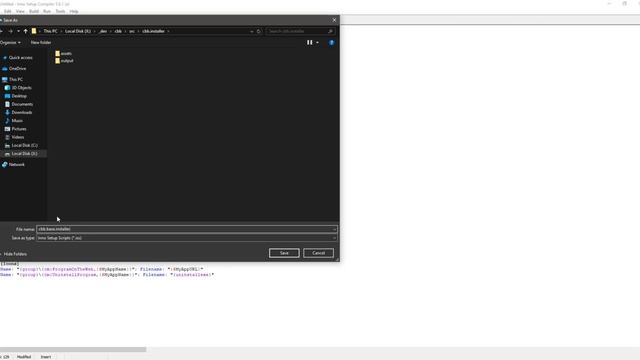The height and width of the screenshot is (360, 640).
Task: Open the View menu in Inno Setup
Action: point(20,11)
